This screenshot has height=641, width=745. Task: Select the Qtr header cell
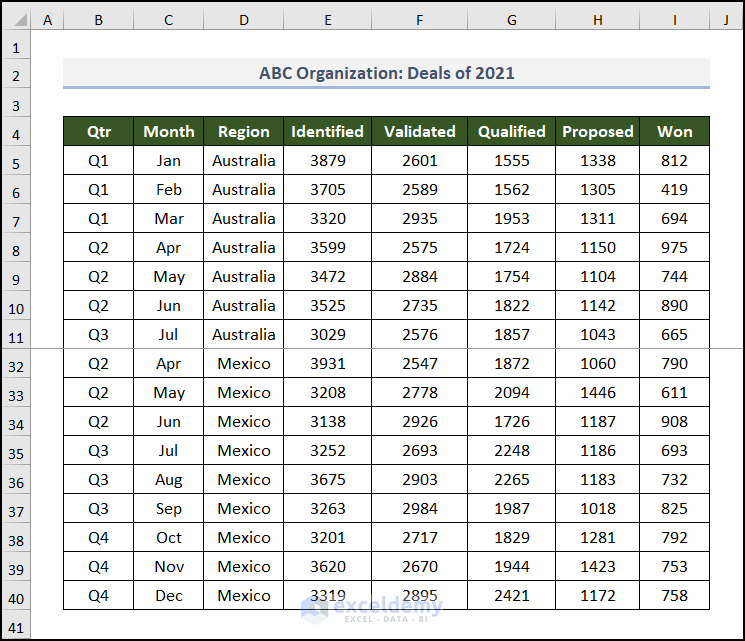tap(98, 131)
